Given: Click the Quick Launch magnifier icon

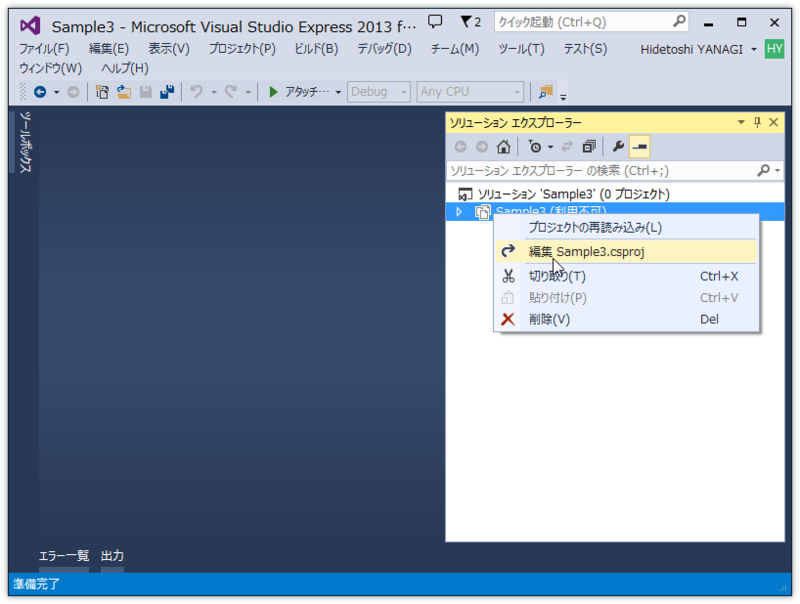Looking at the screenshot, I should click(x=679, y=21).
